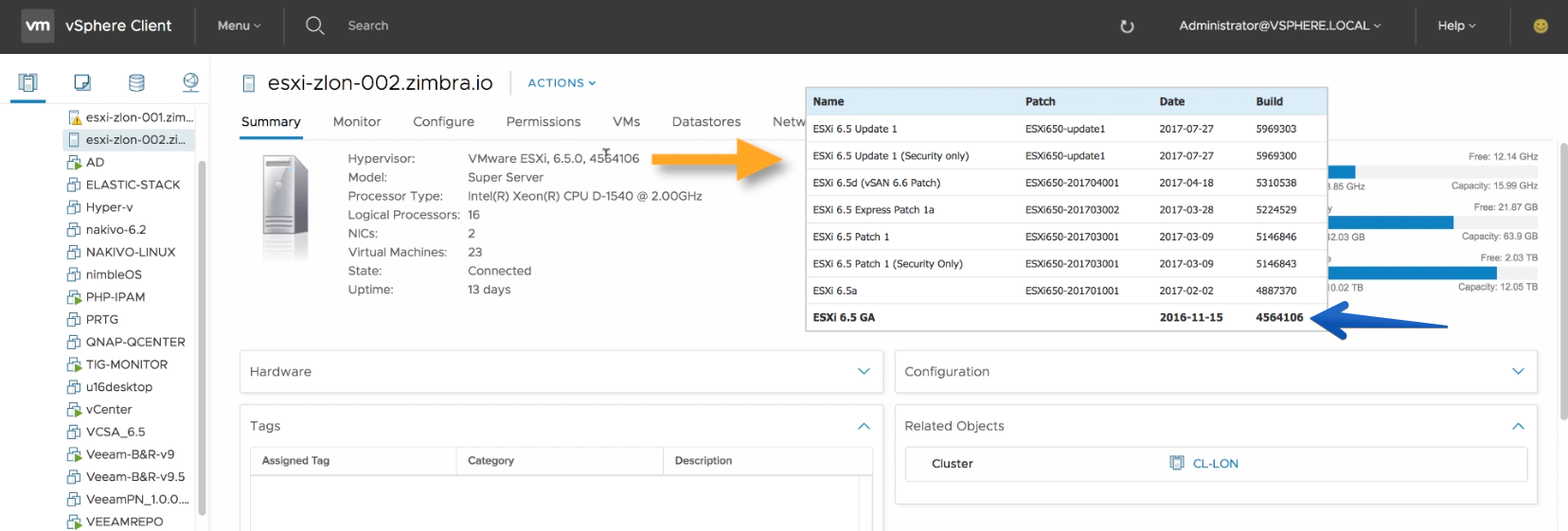Select VEEAMREPO in inventory tree
1568x531 pixels.
(124, 522)
